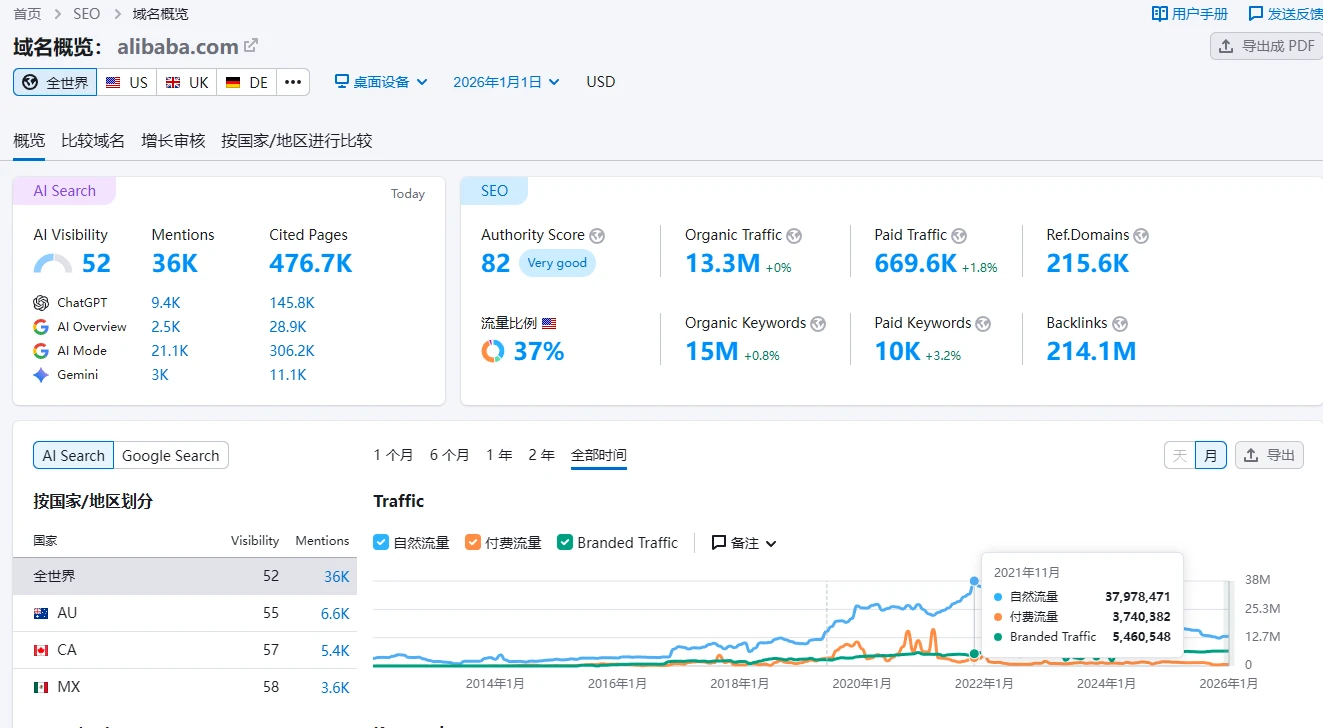Viewport: 1323px width, 728px height.
Task: Toggle the 付费流量 checkbox
Action: click(x=473, y=542)
